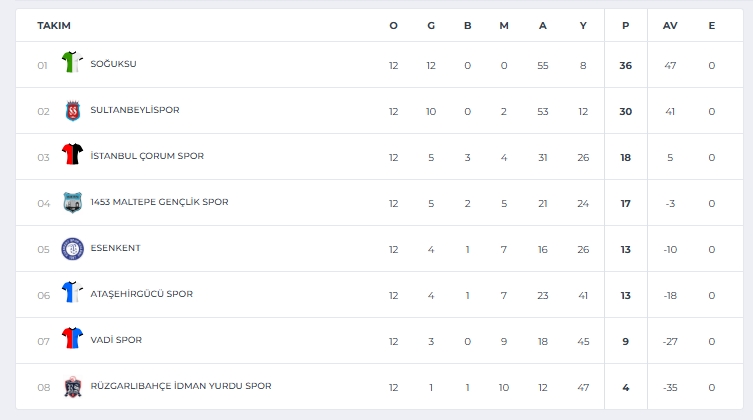Click Soğuksu's 36 points value
Viewport: 753px width, 420px height.
point(625,65)
